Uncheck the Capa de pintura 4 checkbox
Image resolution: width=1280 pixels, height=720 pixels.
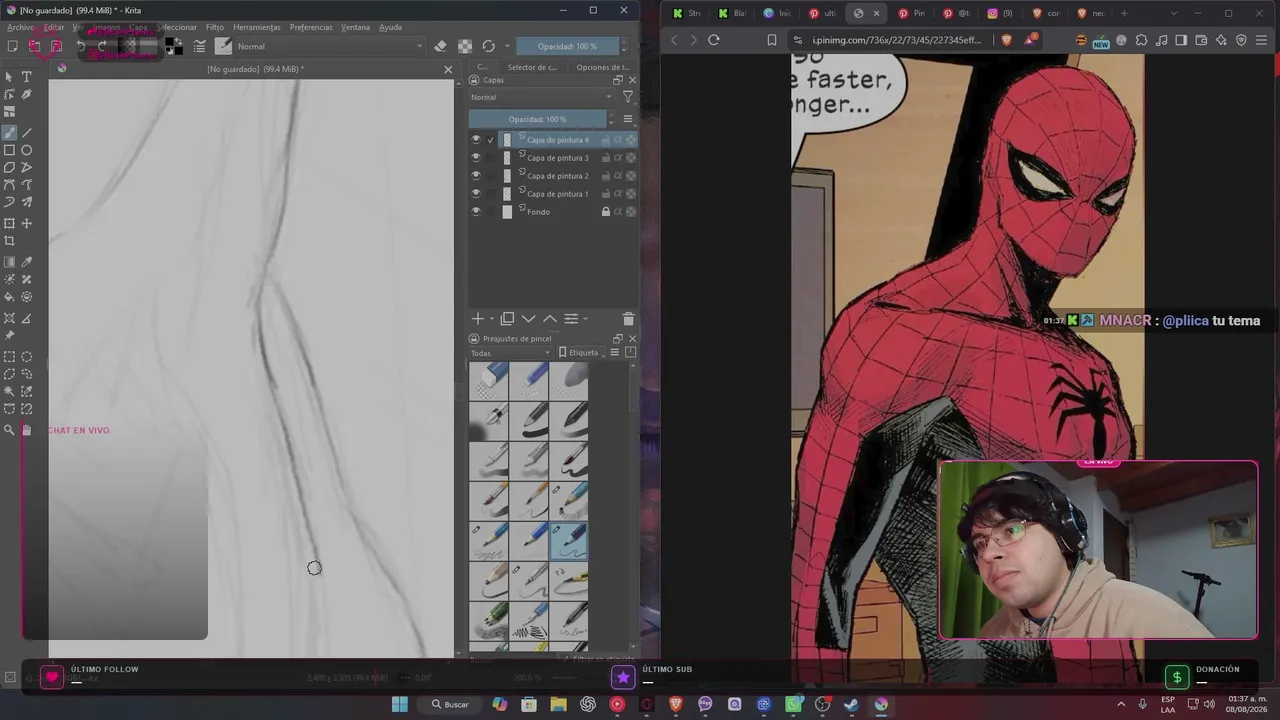[491, 140]
